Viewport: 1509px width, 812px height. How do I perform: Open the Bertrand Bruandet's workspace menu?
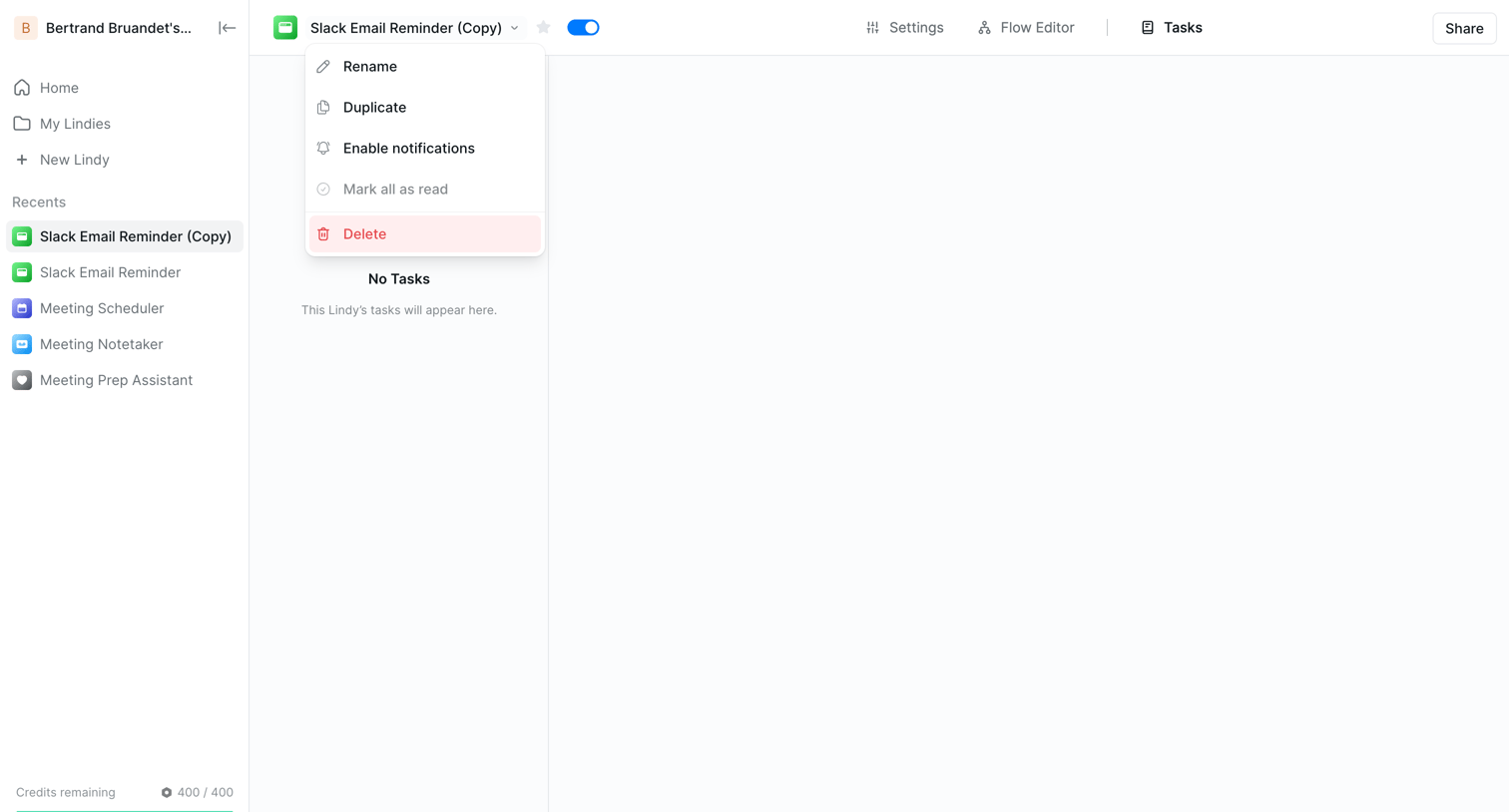103,28
